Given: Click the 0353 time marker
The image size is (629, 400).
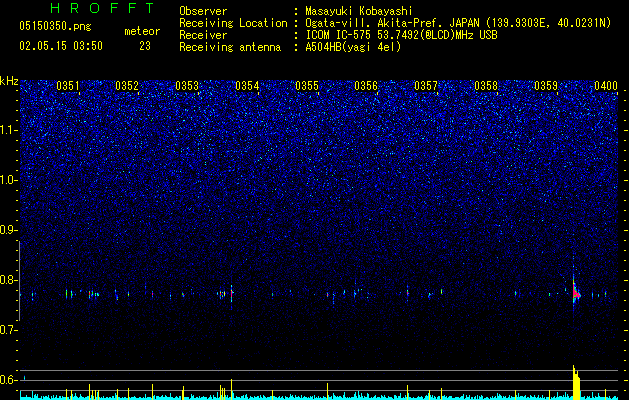Looking at the screenshot, I should [x=187, y=86].
